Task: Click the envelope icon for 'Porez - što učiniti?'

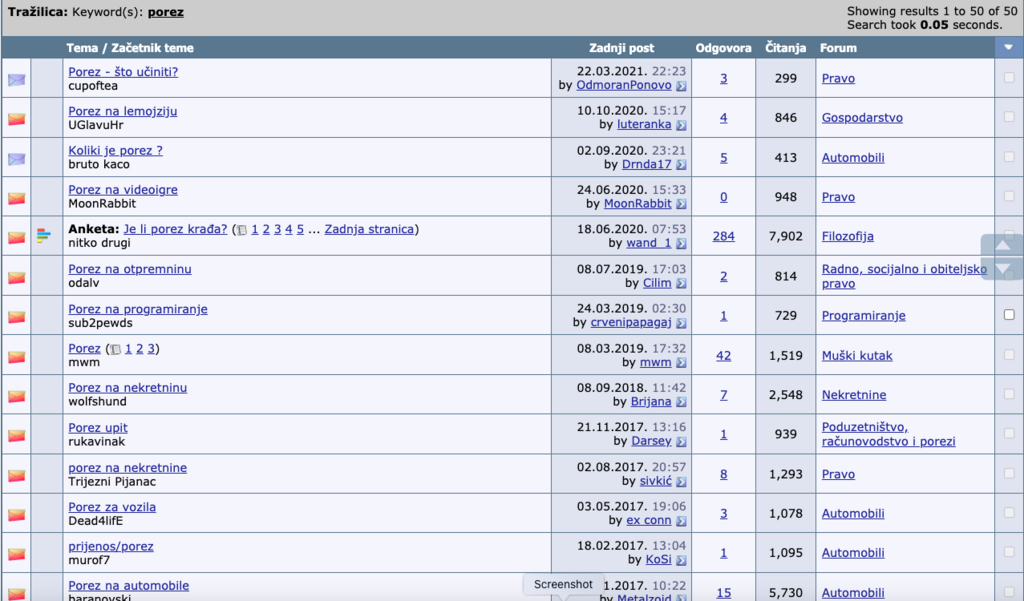Action: point(16,80)
